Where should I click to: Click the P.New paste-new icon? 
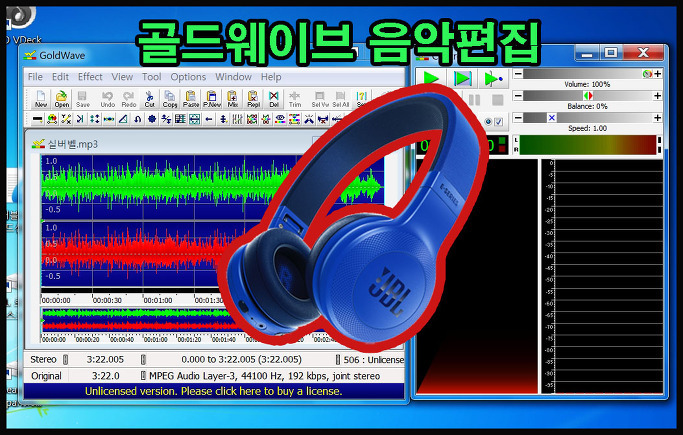point(212,99)
